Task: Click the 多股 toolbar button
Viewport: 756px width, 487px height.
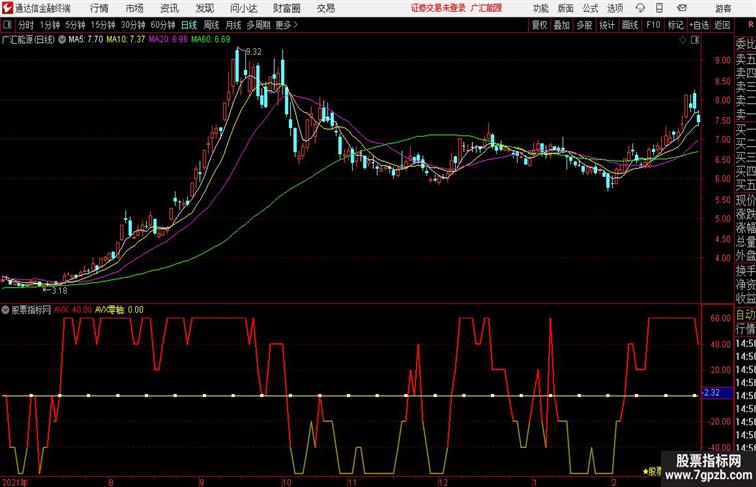Action: pyautogui.click(x=584, y=25)
